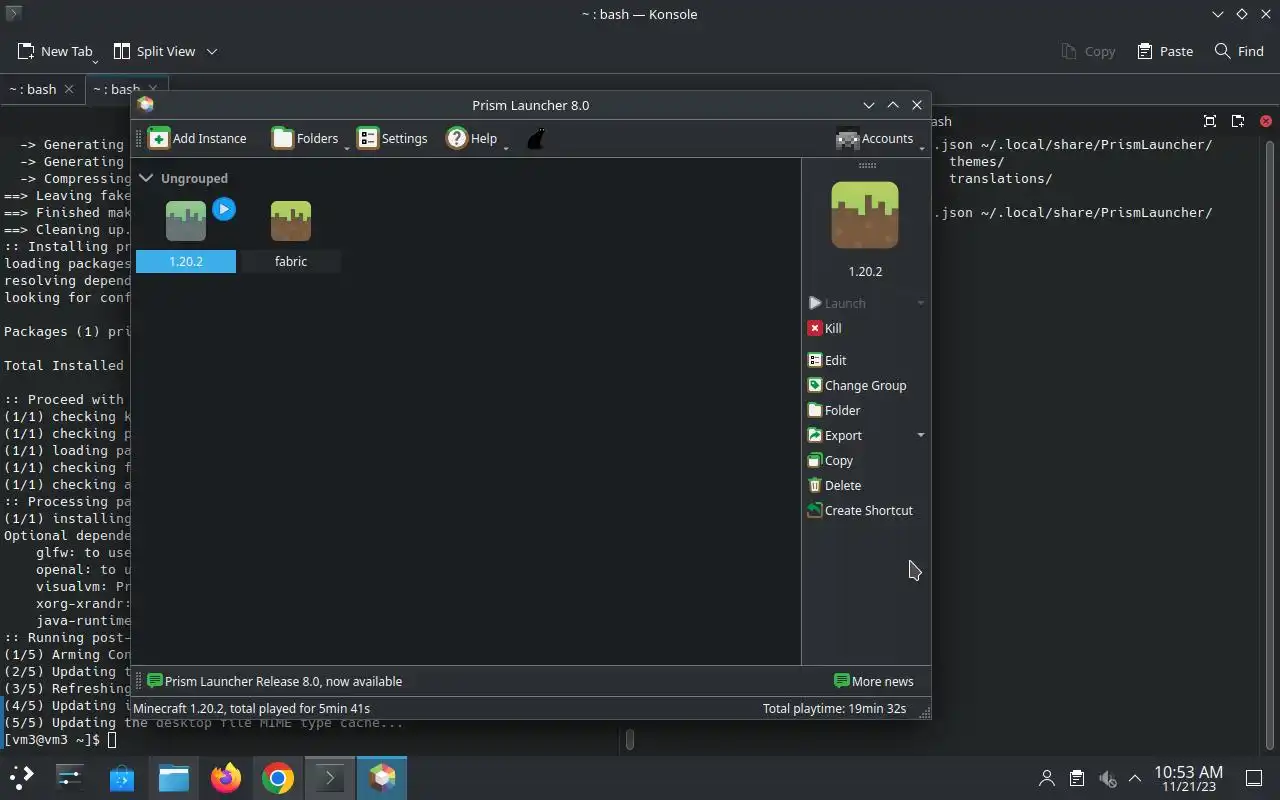Click the large grass block instance image

[x=865, y=215]
